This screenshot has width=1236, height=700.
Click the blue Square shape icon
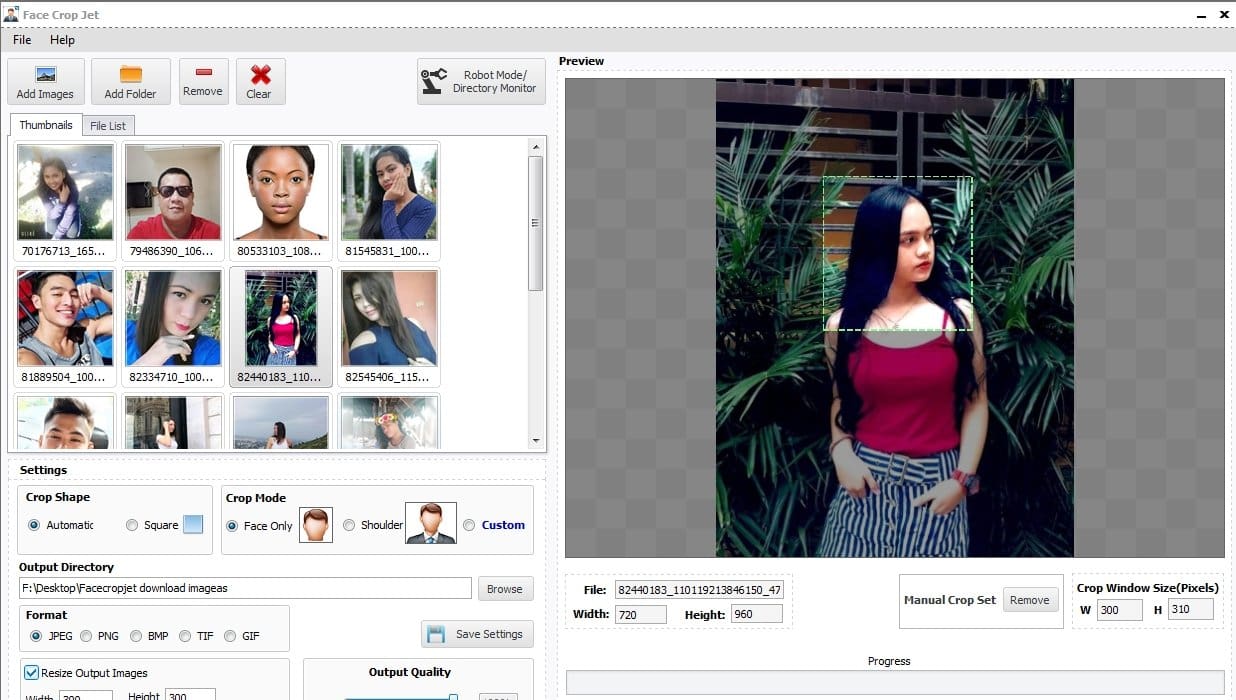[193, 524]
